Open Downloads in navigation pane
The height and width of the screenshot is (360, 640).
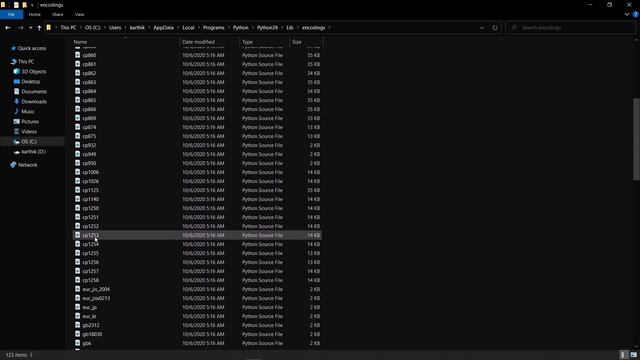[34, 102]
